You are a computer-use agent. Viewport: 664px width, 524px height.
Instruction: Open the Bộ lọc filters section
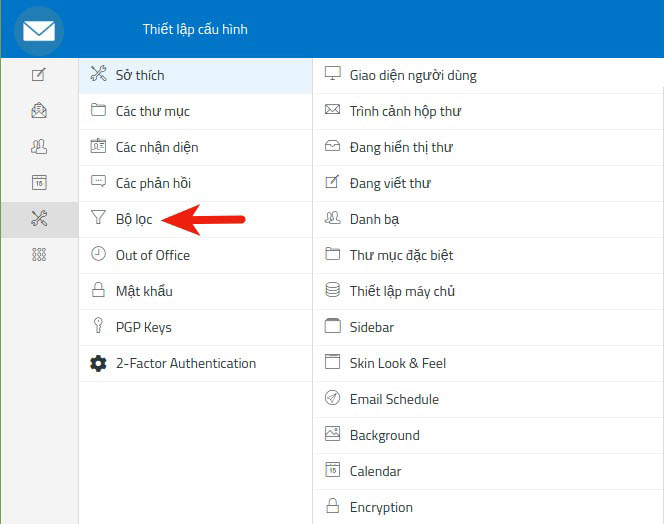click(x=196, y=219)
